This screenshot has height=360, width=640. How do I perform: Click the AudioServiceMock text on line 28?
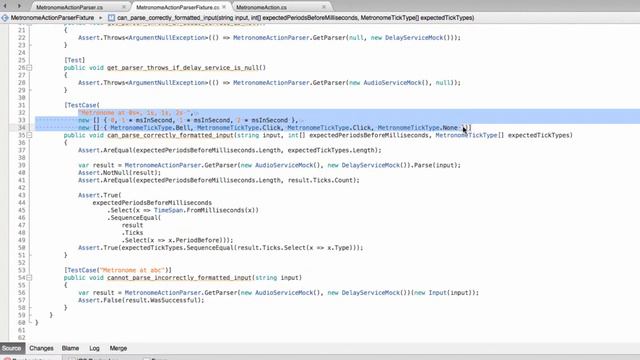click(x=392, y=82)
